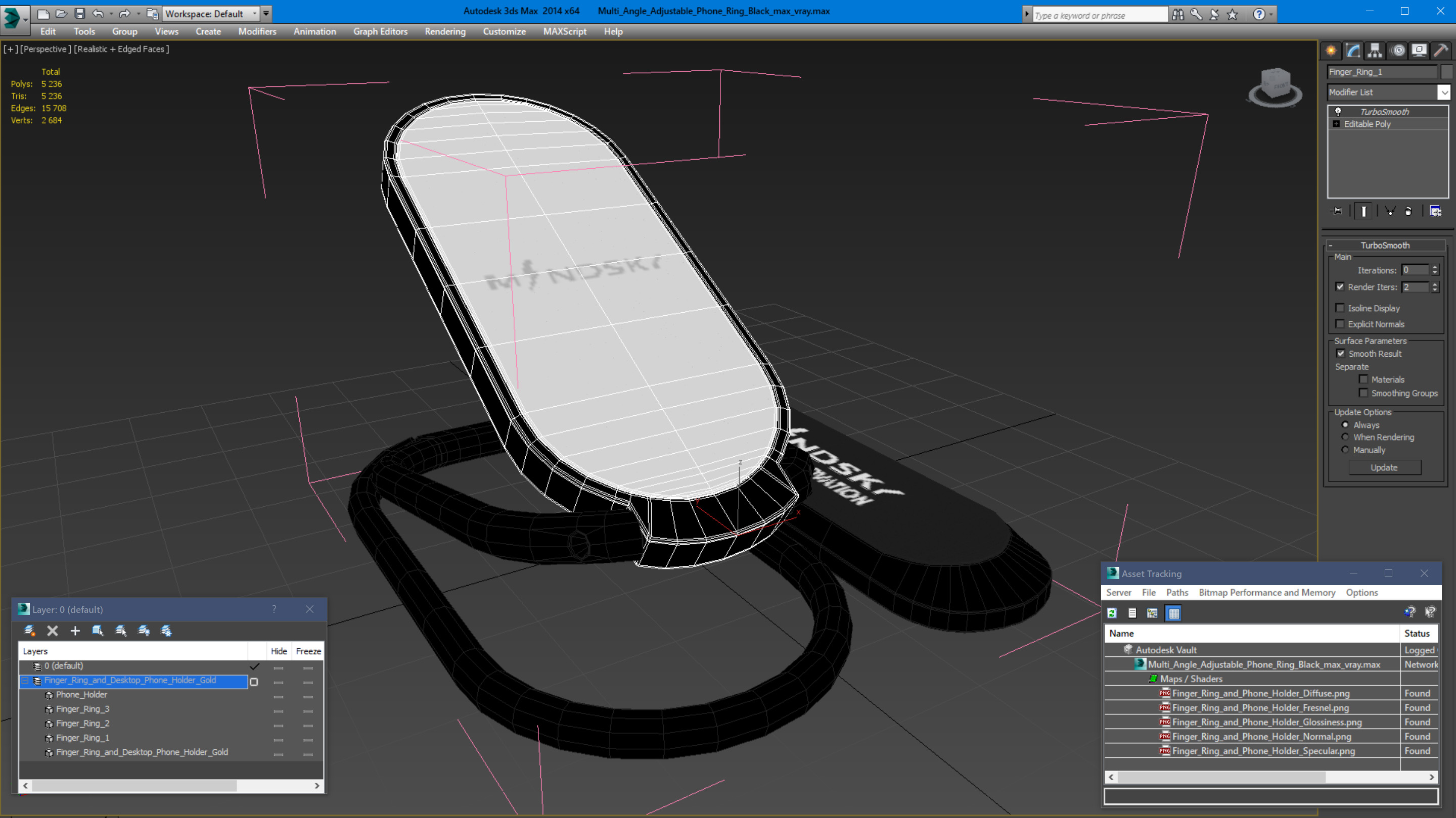Viewport: 1456px width, 818px height.
Task: Click Highlight Selected Objects' Layers icon
Action: [x=120, y=631]
